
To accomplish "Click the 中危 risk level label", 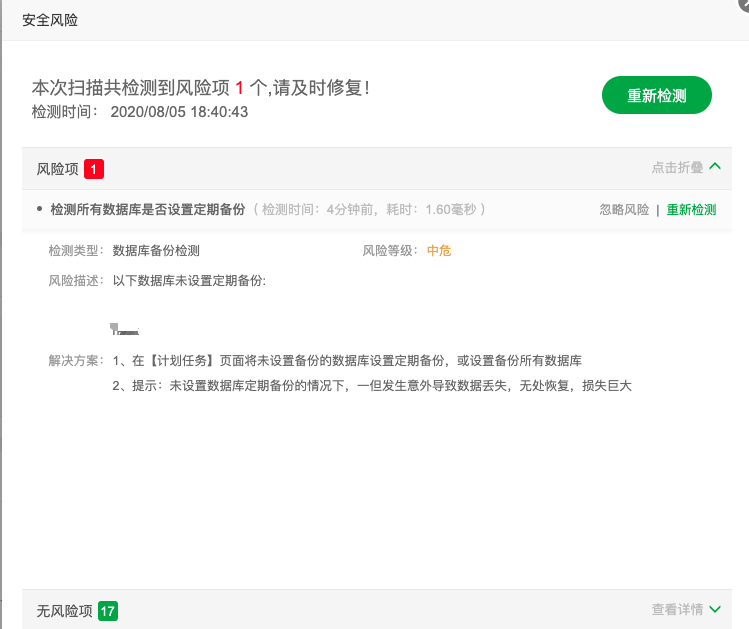I will 439,250.
